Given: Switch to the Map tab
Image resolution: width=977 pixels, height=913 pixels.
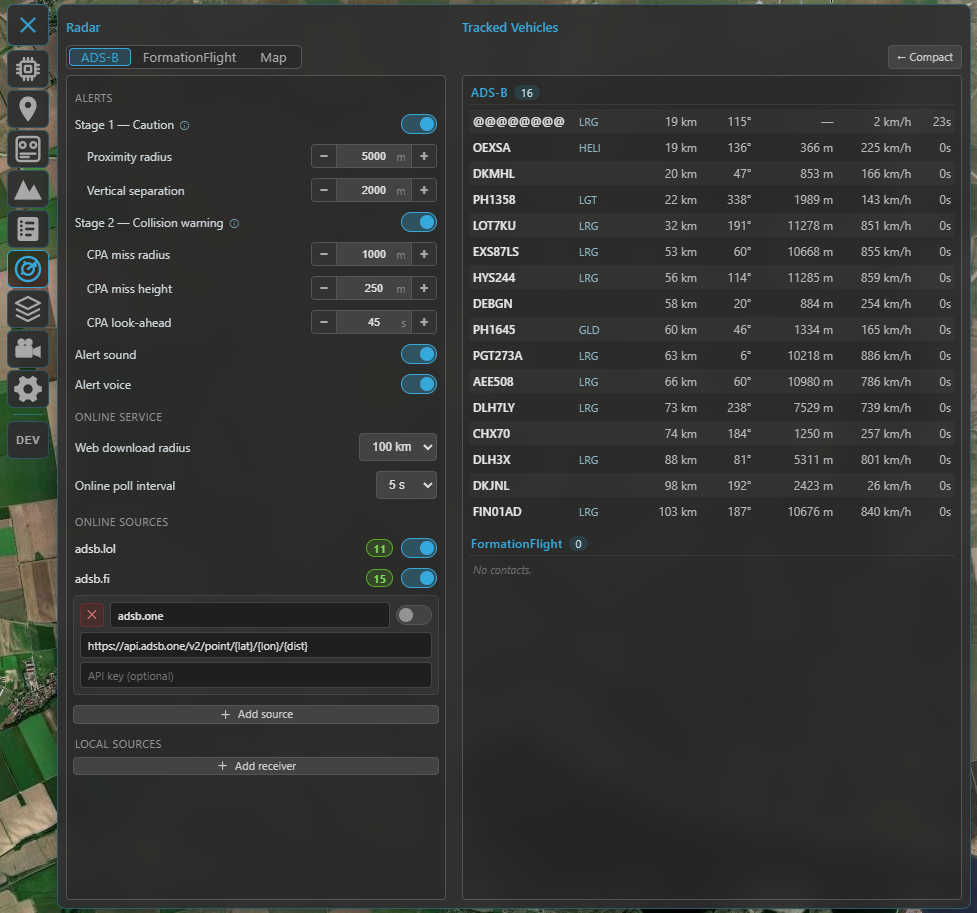Looking at the screenshot, I should click(x=274, y=57).
